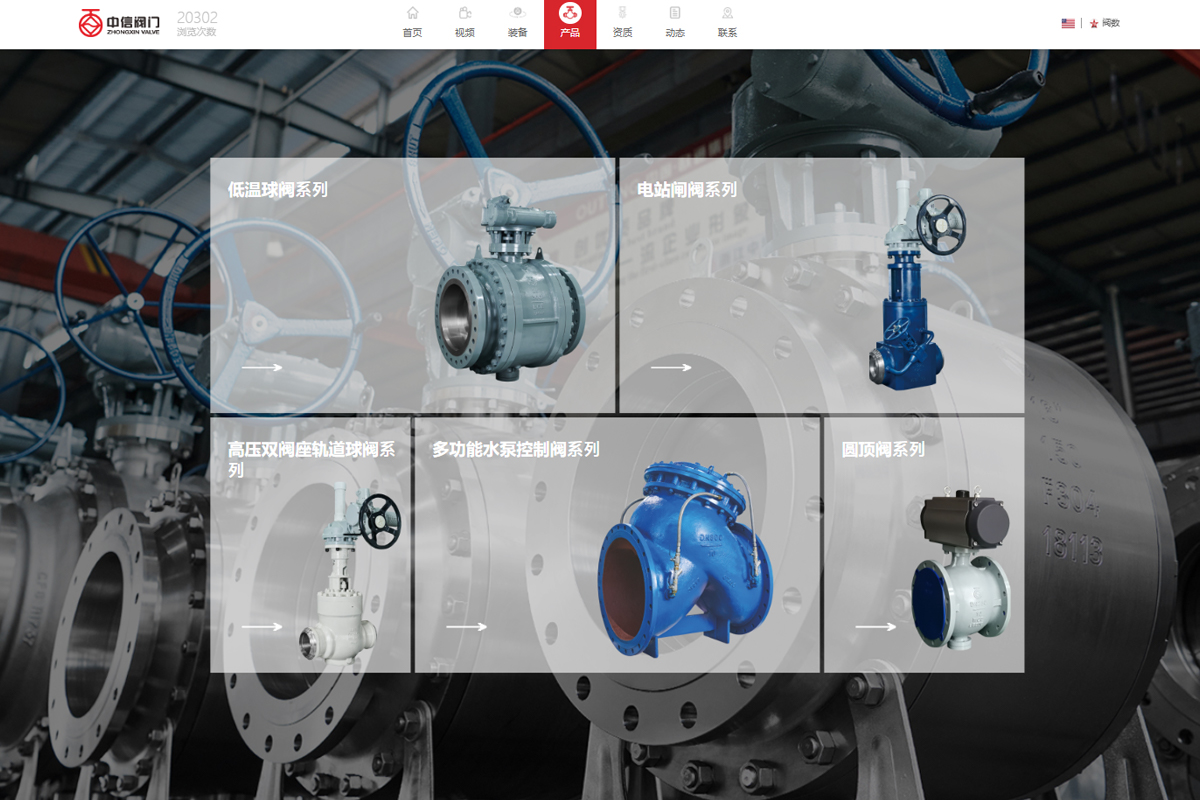
Task: Click the blue pump control valve image
Action: click(x=685, y=560)
